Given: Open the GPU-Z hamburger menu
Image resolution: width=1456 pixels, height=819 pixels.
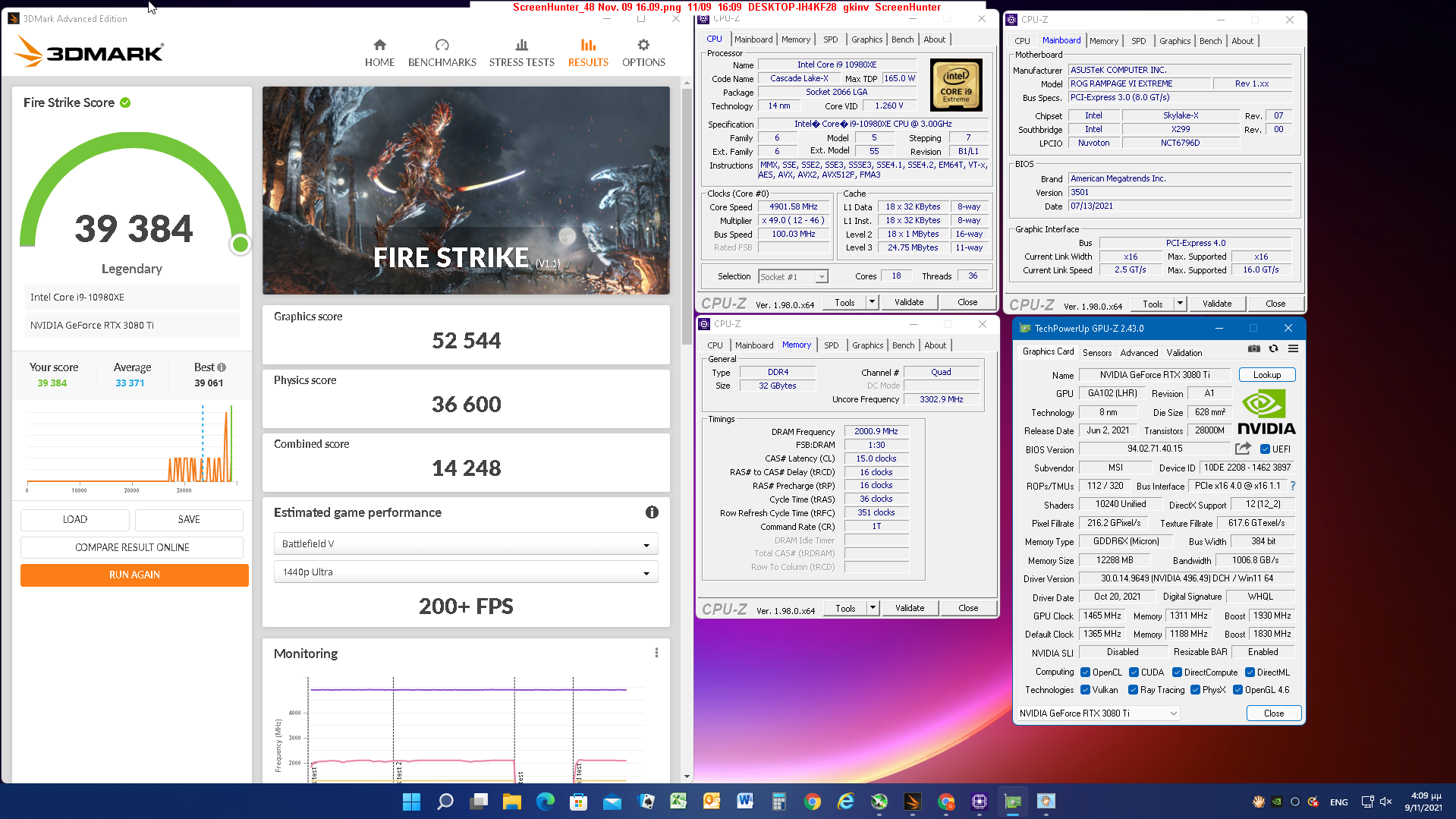Looking at the screenshot, I should pos(1294,348).
